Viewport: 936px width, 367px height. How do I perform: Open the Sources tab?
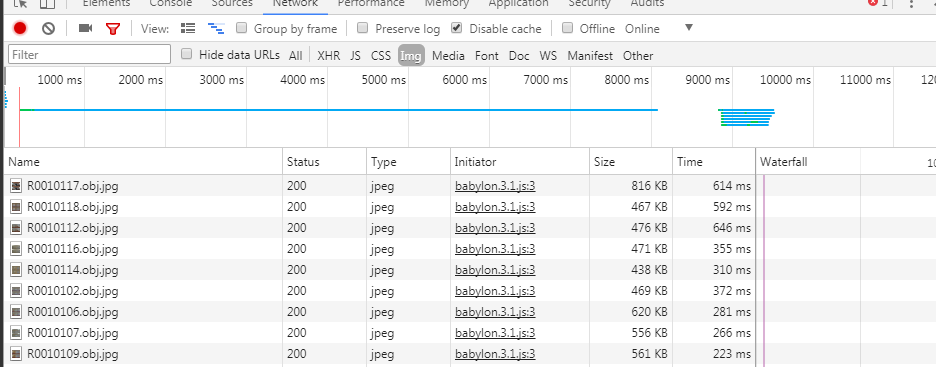pos(232,4)
